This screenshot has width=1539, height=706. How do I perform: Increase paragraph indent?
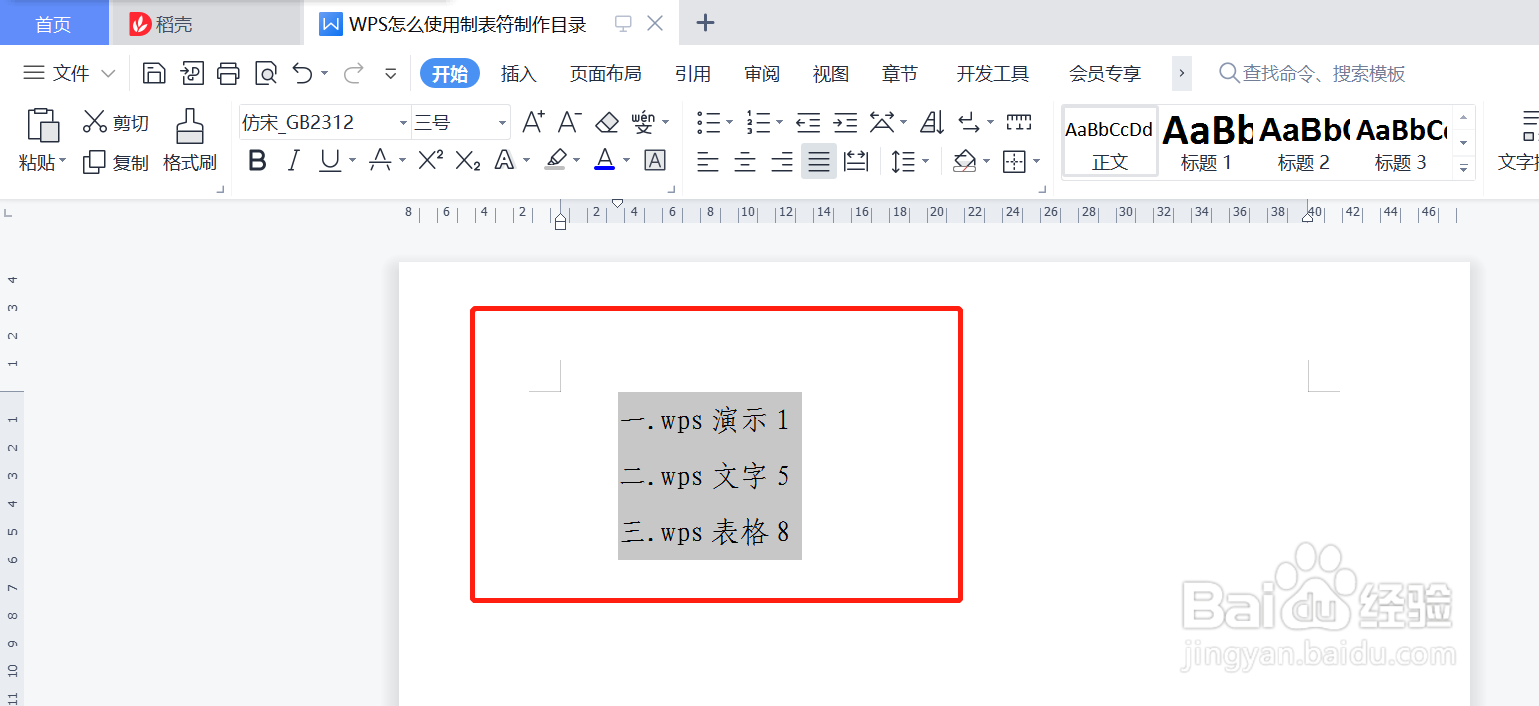pyautogui.click(x=846, y=123)
